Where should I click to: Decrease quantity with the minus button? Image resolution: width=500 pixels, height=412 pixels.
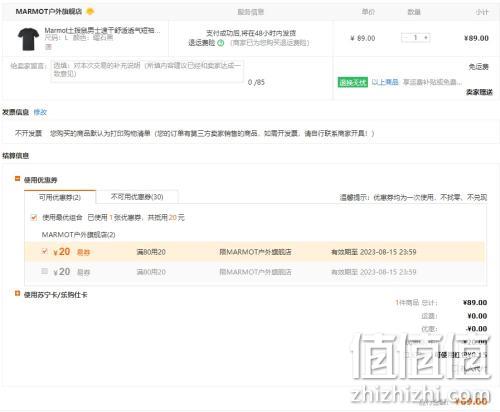coord(406,38)
